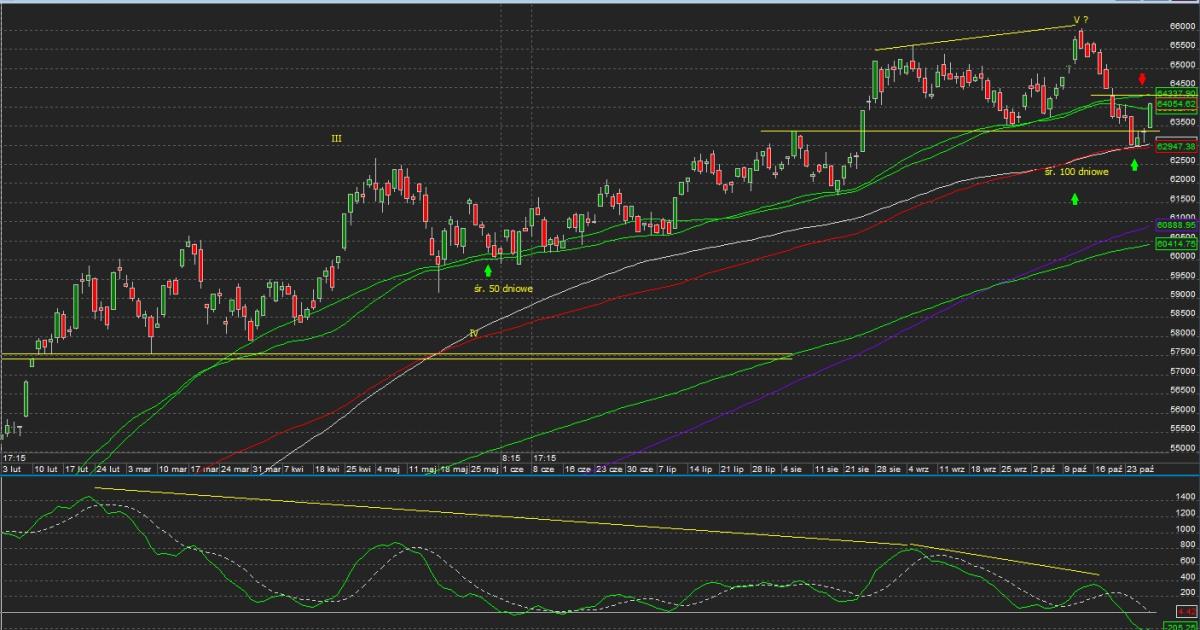Image resolution: width=1200 pixels, height=630 pixels.
Task: Click green up arrow right of śr. 100 dniowe
Action: coord(1135,164)
